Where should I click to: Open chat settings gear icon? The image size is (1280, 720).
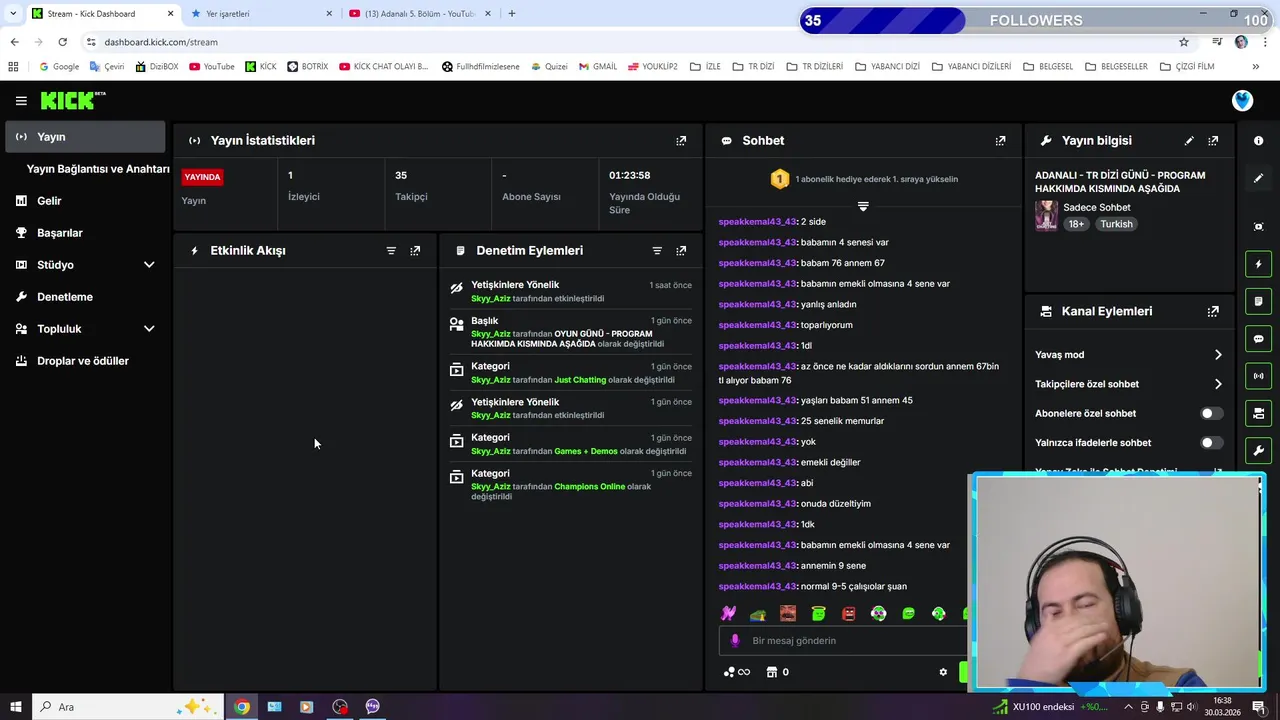(x=942, y=672)
